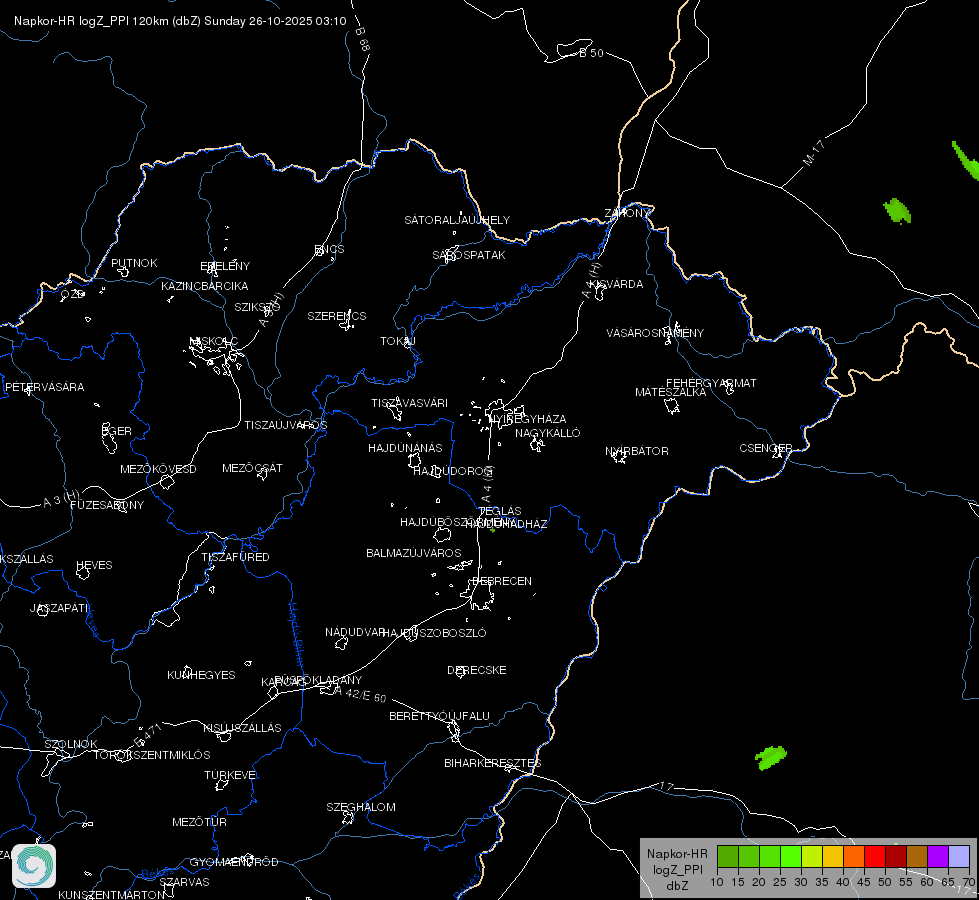The image size is (979, 900).
Task: Click the DEBRECEN city label
Action: click(x=502, y=581)
